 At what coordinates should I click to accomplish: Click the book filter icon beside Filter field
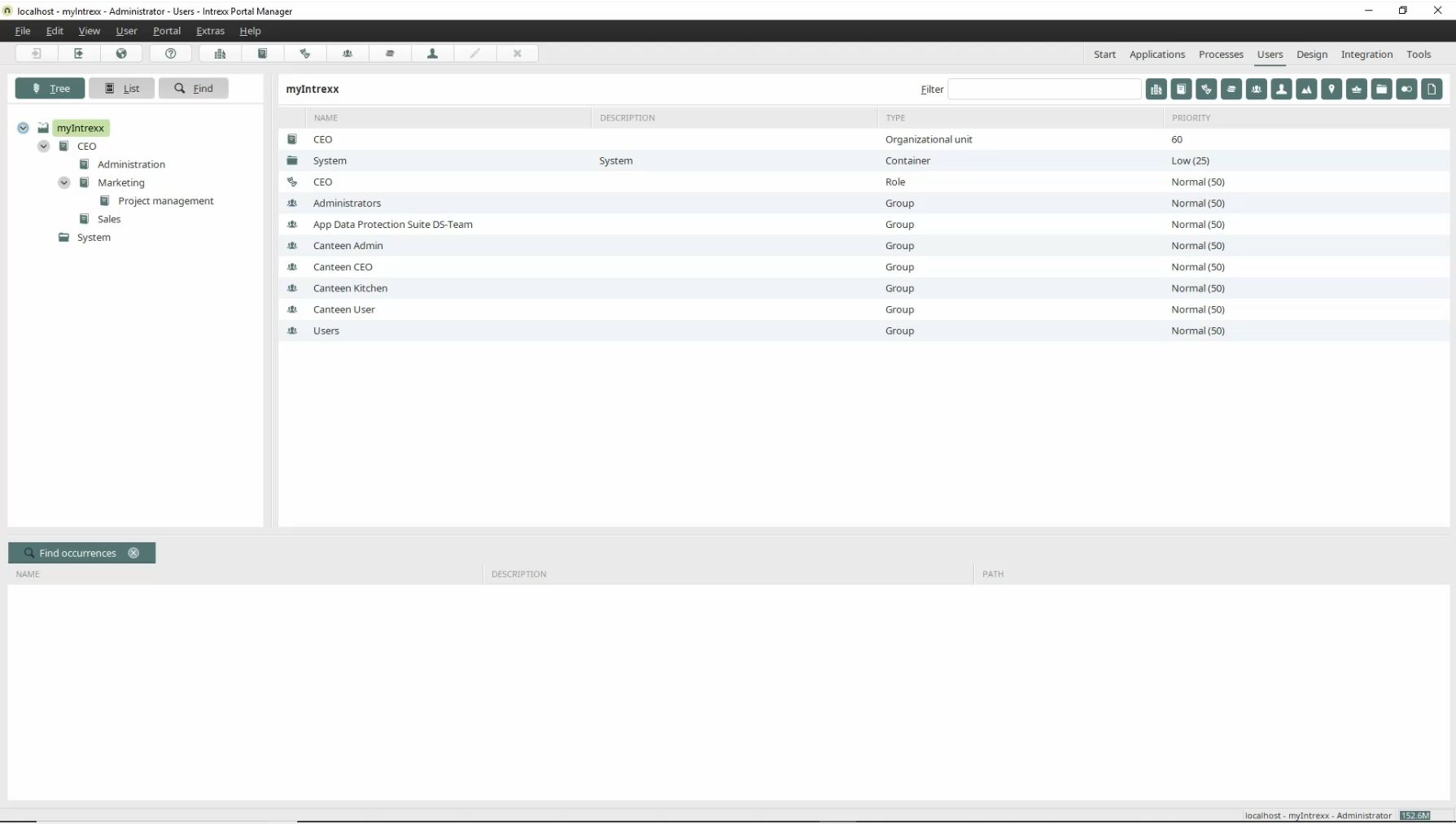click(x=1181, y=89)
